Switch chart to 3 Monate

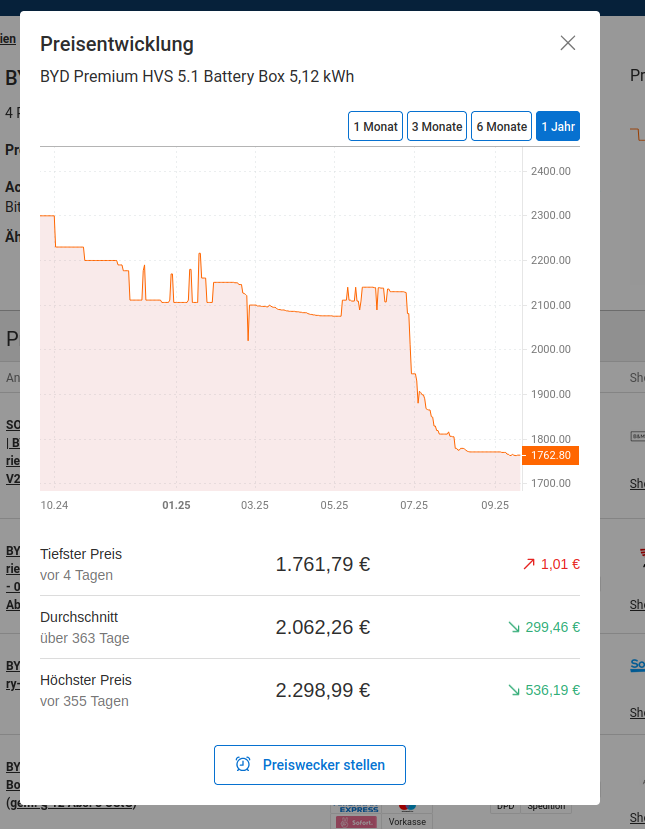click(x=437, y=127)
